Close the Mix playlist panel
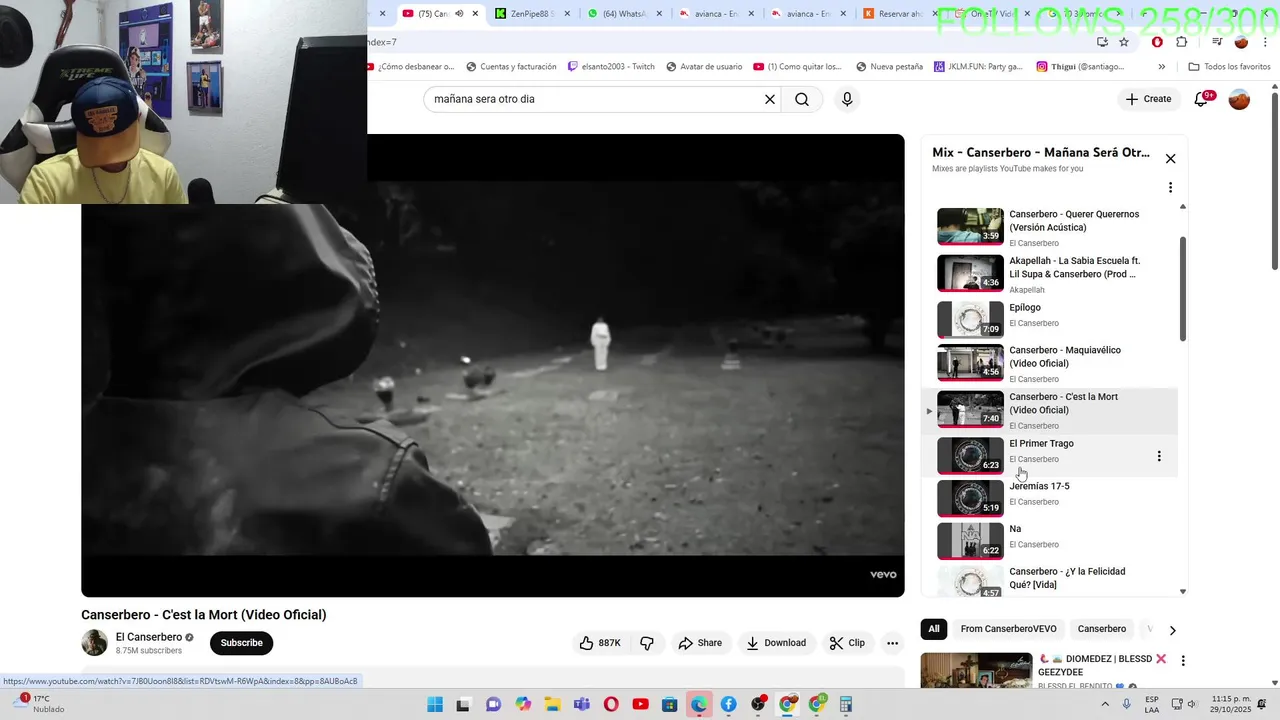Image resolution: width=1280 pixels, height=720 pixels. pos(1170,158)
